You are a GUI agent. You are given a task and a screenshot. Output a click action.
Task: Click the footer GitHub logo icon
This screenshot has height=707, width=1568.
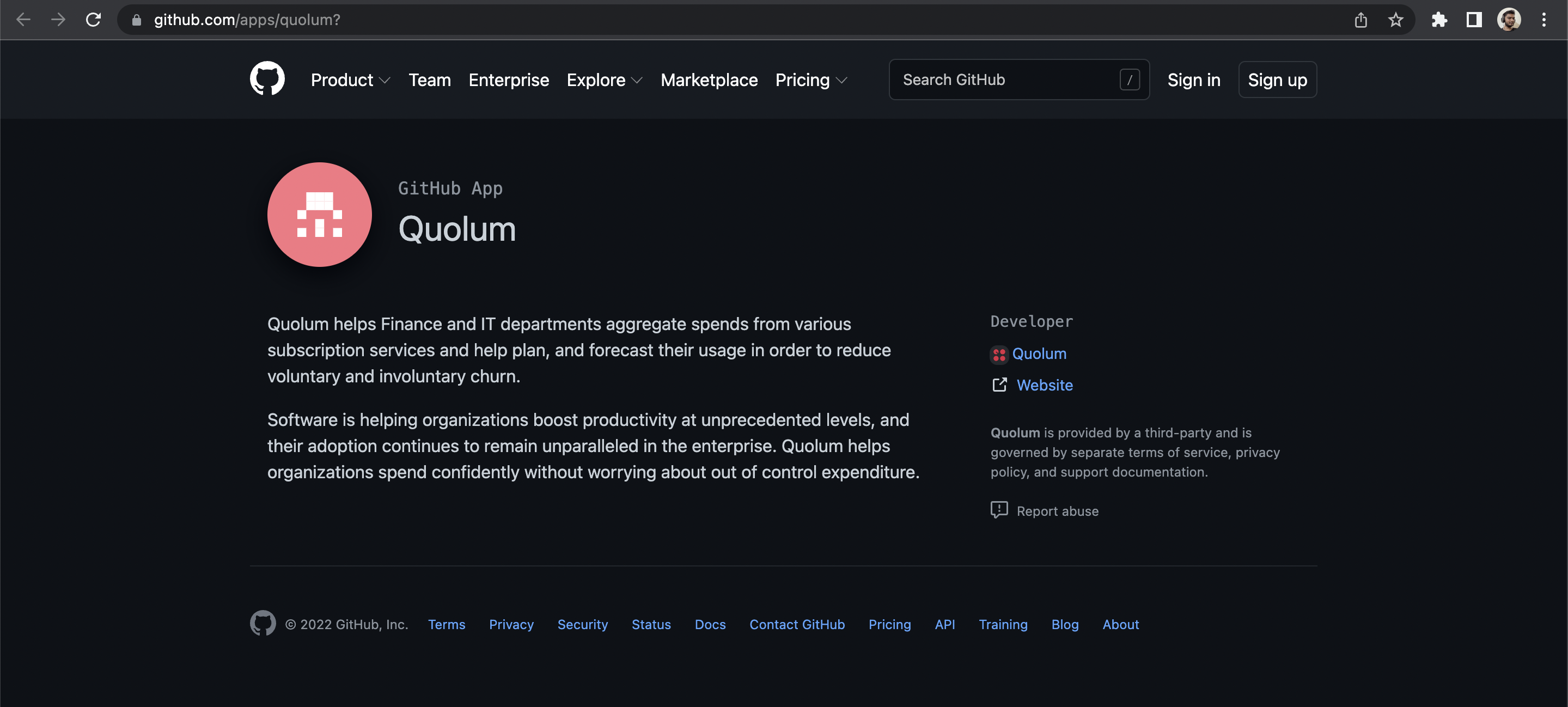click(x=263, y=623)
